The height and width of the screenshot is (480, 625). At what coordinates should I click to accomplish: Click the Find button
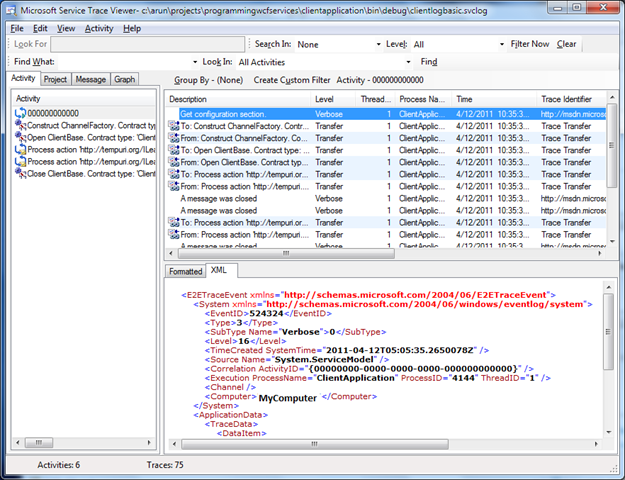tap(429, 62)
